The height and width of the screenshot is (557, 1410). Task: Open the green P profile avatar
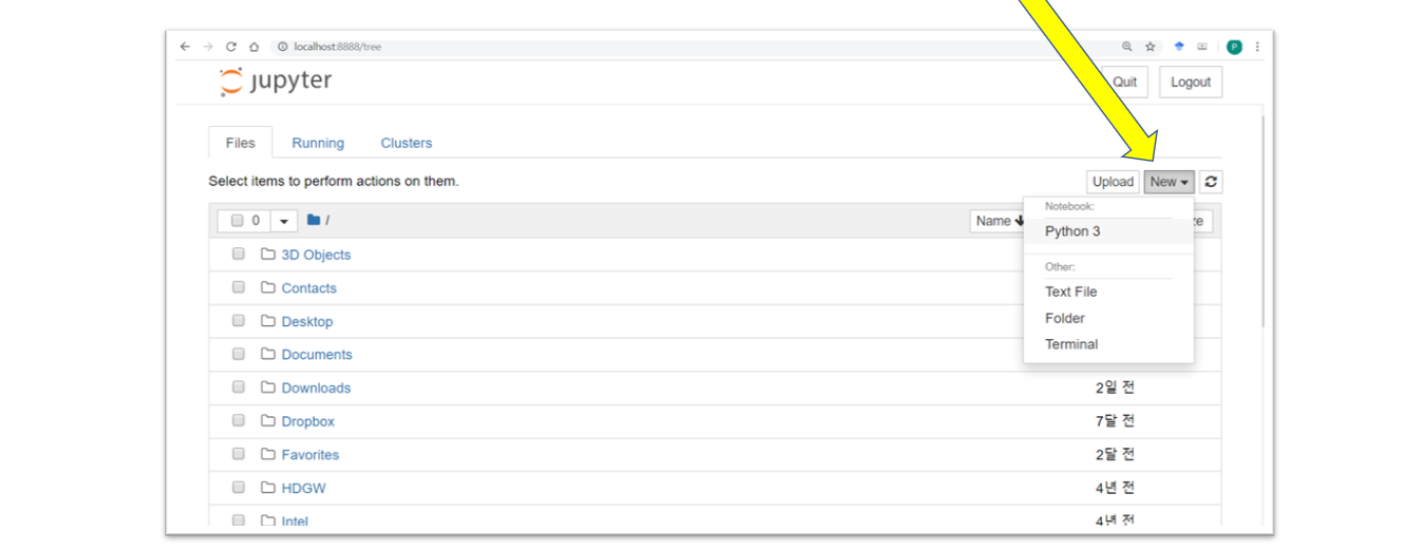coord(1234,46)
